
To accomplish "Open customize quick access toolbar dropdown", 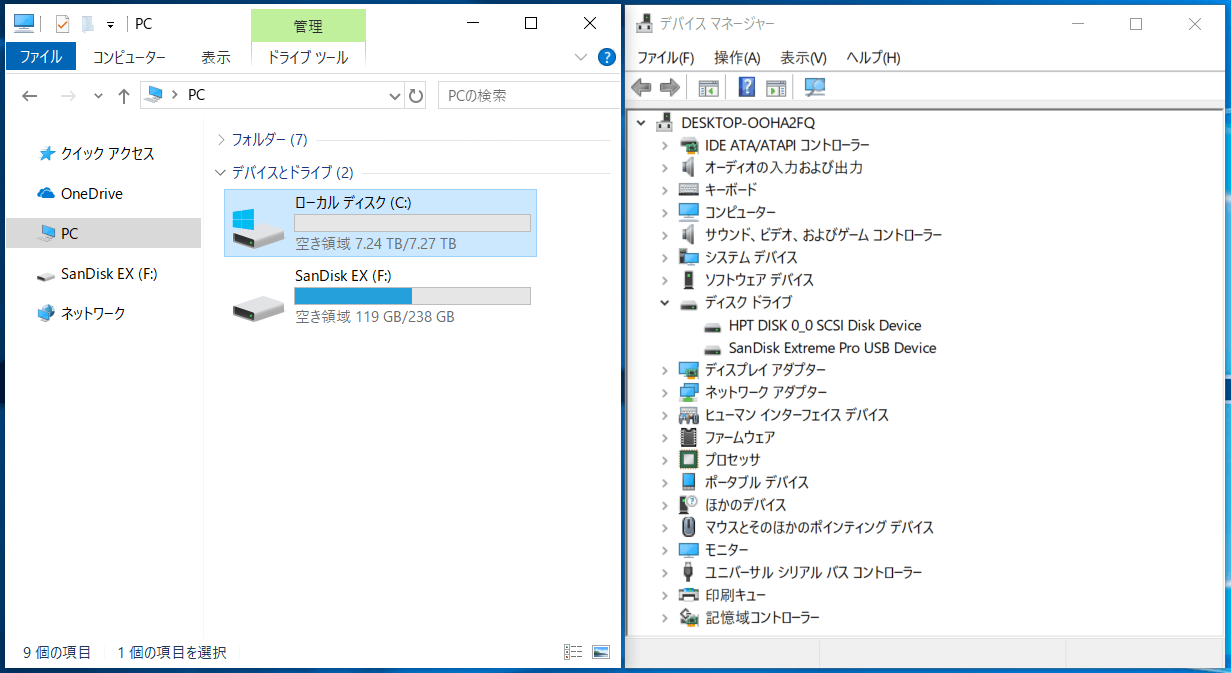I will (x=110, y=24).
